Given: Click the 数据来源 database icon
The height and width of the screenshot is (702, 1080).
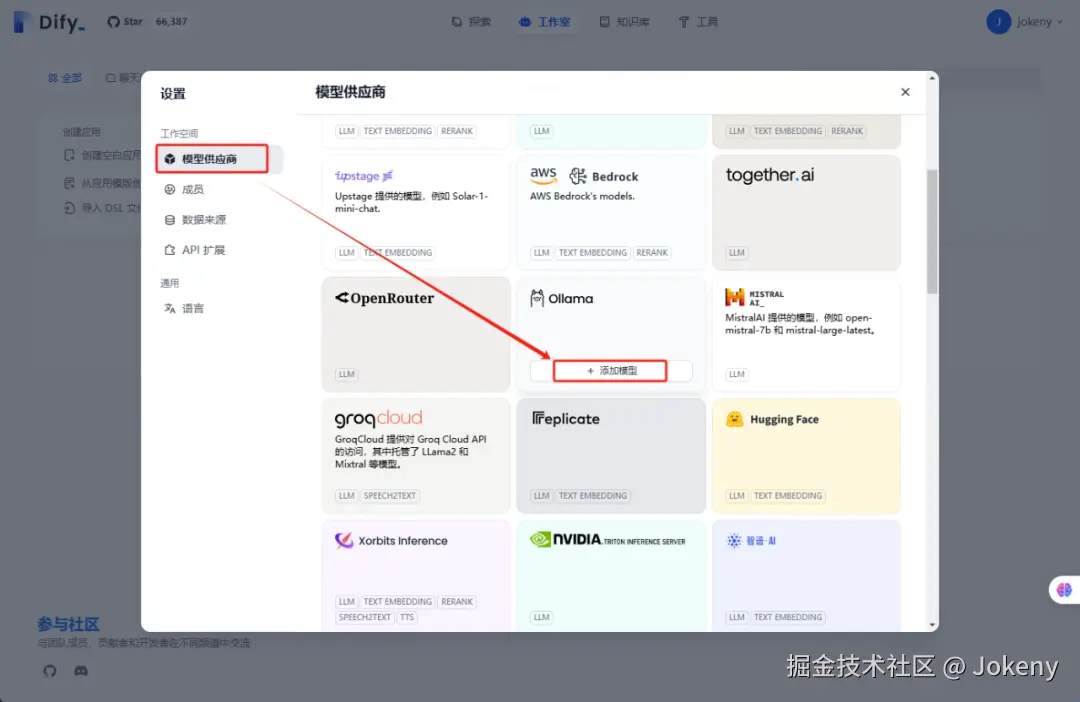Looking at the screenshot, I should click(169, 220).
